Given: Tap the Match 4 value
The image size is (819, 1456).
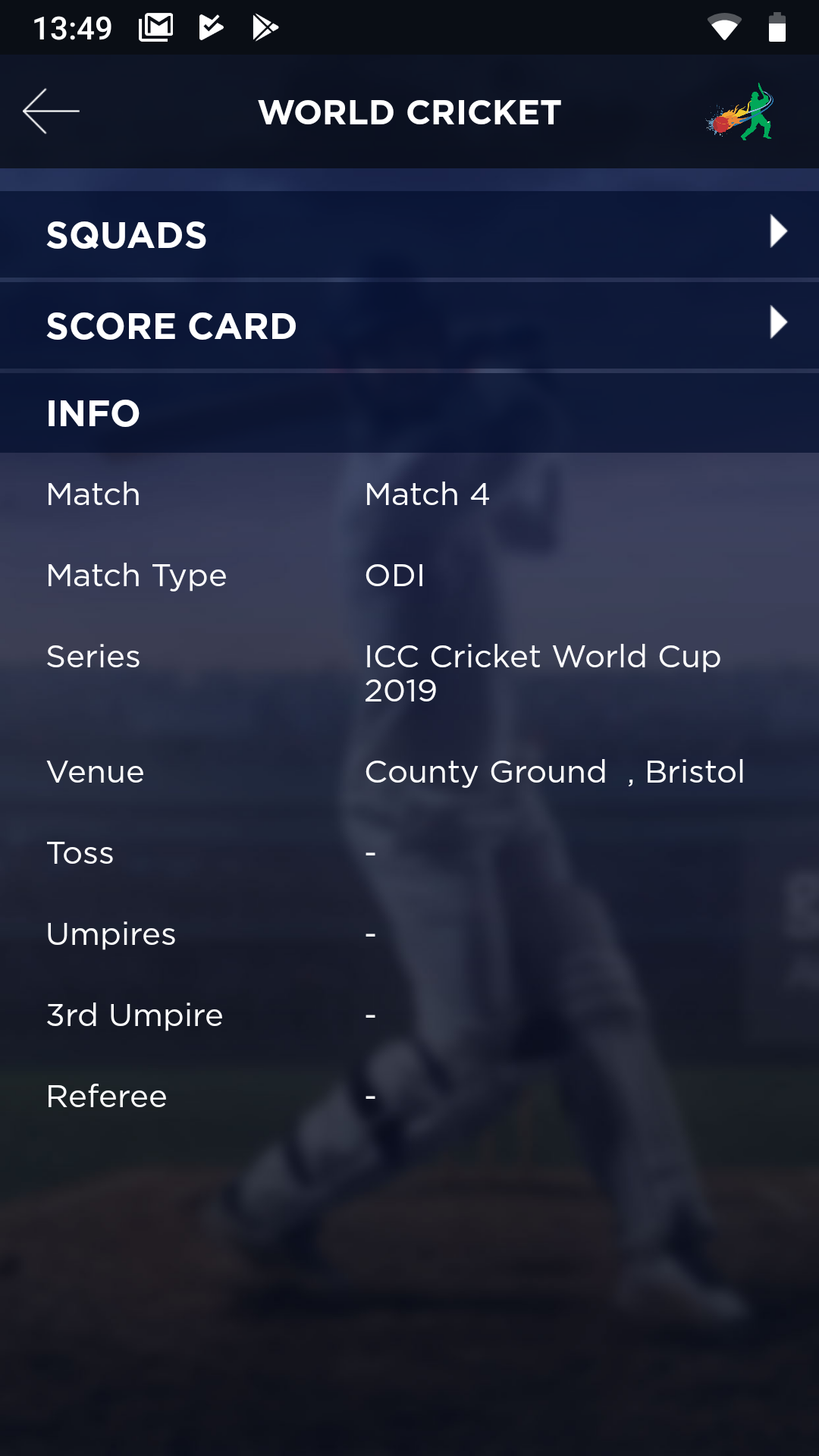Looking at the screenshot, I should click(x=427, y=494).
